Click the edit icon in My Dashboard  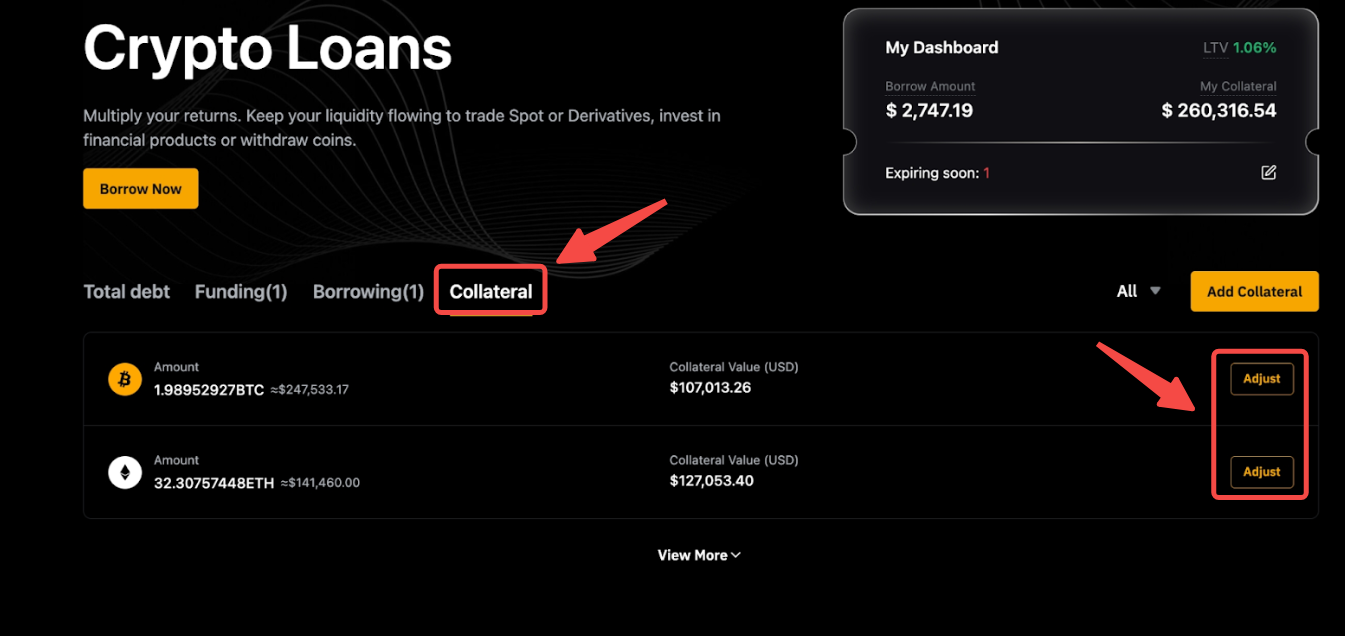click(x=1268, y=173)
